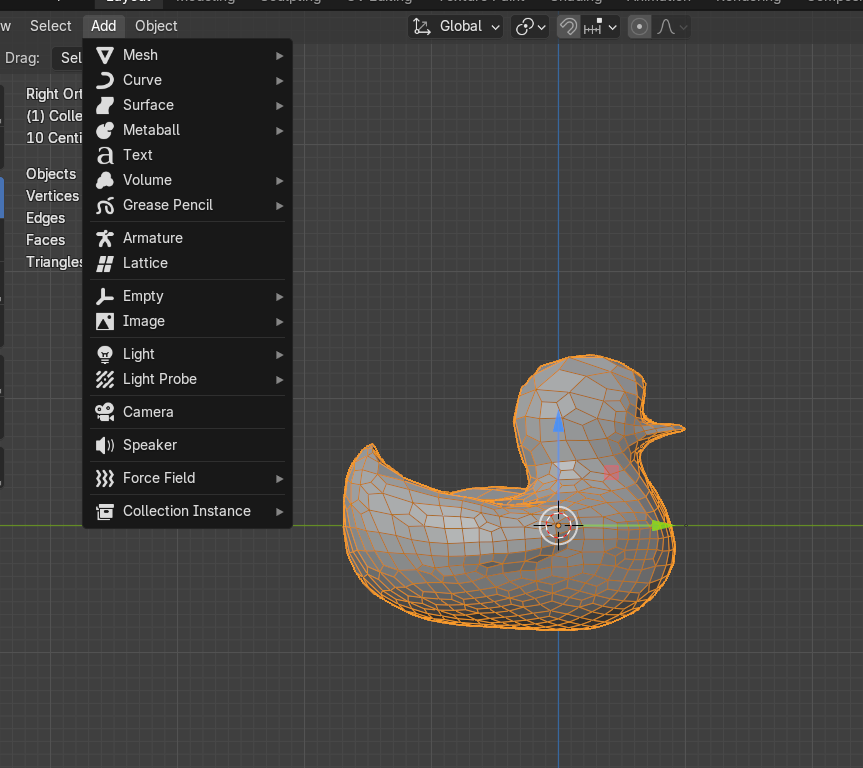Click the "10 Centi" grid scale text

[x=54, y=138]
